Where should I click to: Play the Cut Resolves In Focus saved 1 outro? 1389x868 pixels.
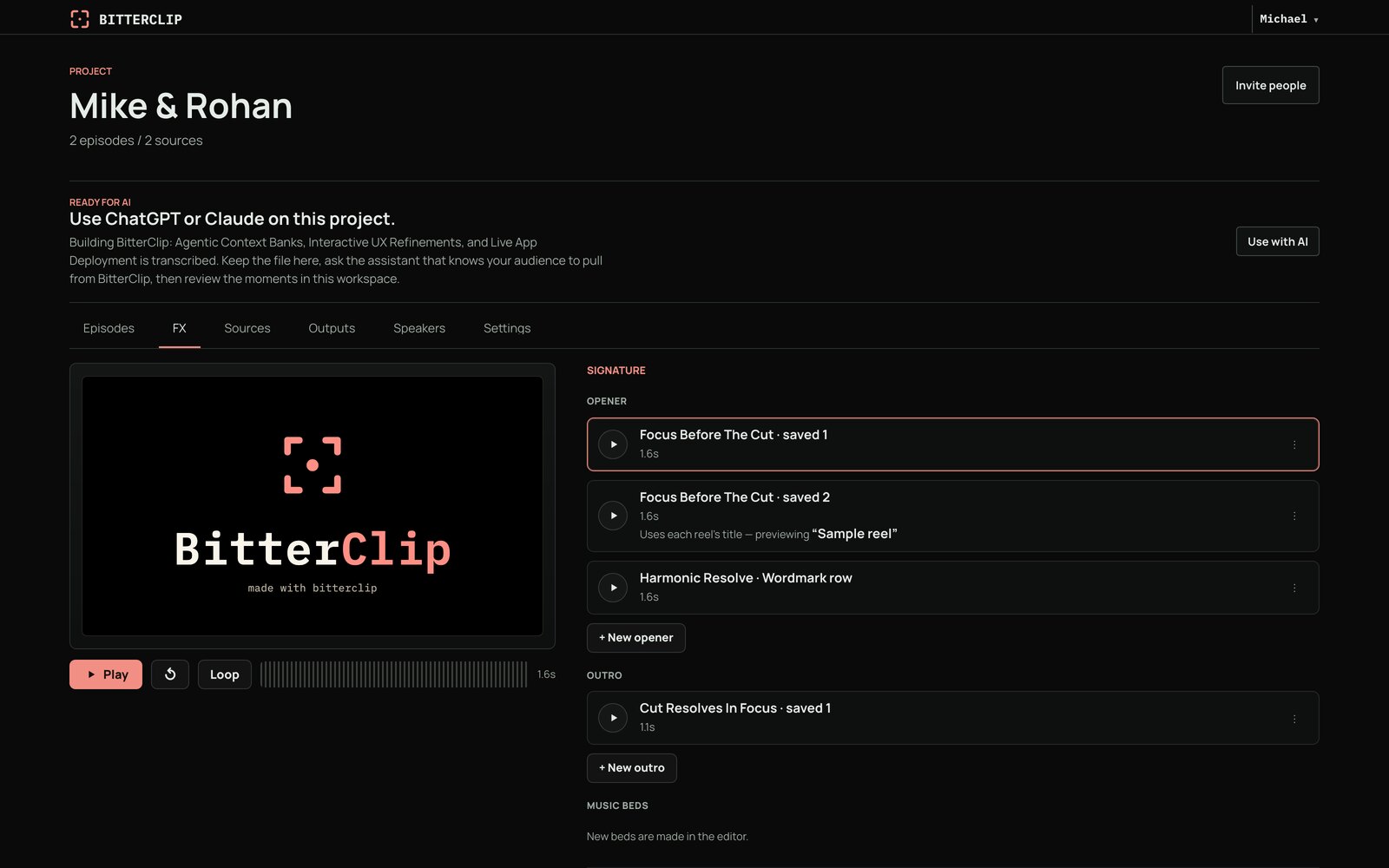tap(613, 718)
